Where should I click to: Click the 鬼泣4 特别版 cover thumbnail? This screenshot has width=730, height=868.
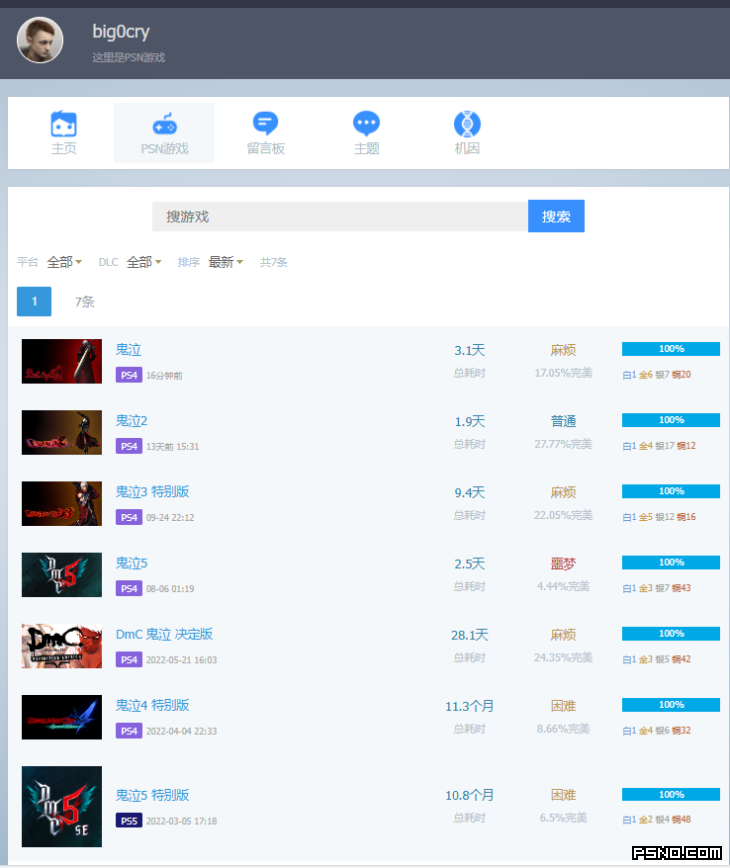click(x=62, y=717)
